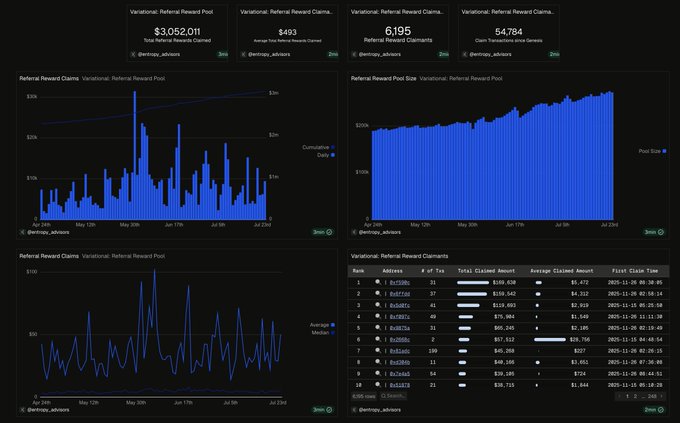The image size is (680, 423).
Task: Click author avatar icon on $493 counter card
Action: point(243,54)
